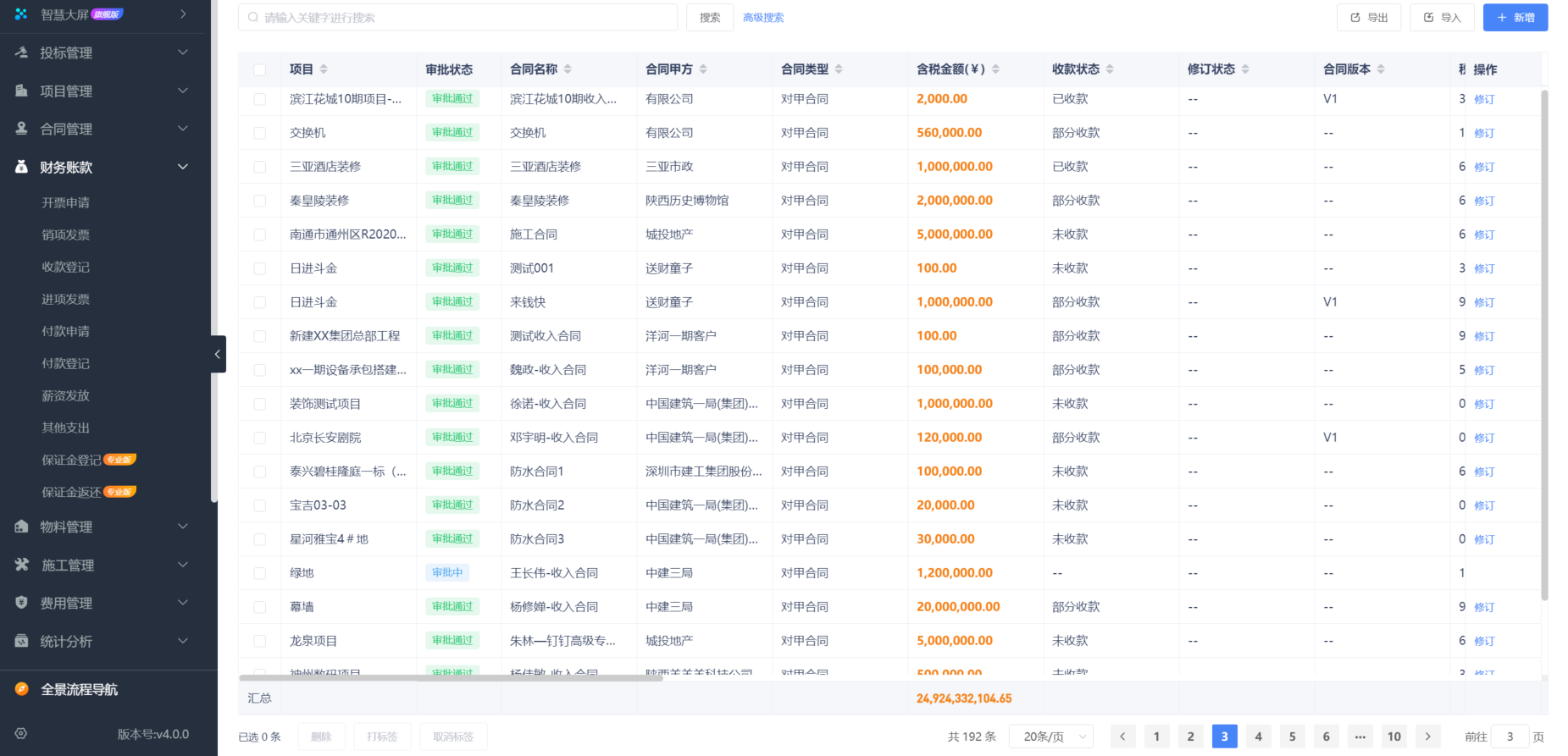
Task: Click the 费用管理 shield icon
Action: 21,603
